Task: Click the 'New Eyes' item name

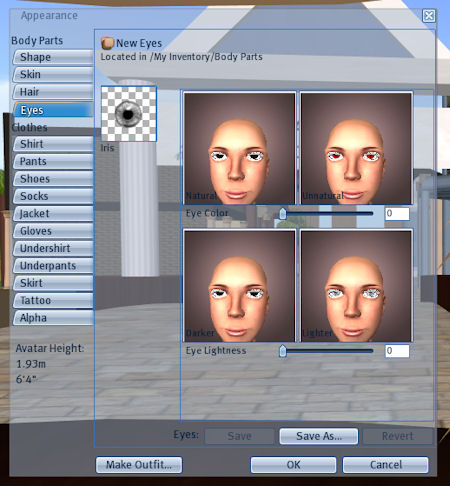Action: coord(139,43)
